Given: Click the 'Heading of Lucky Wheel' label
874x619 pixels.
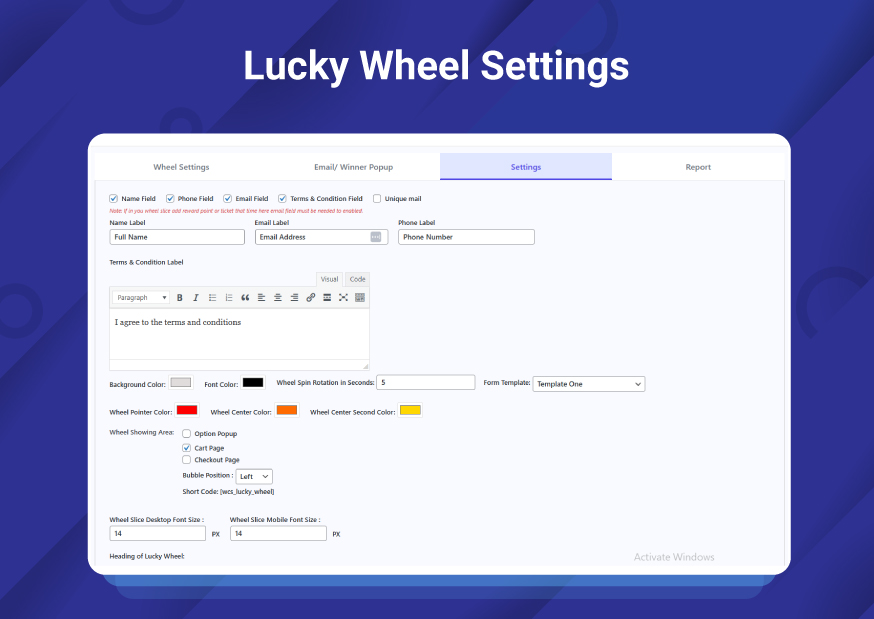Looking at the screenshot, I should (x=147, y=556).
